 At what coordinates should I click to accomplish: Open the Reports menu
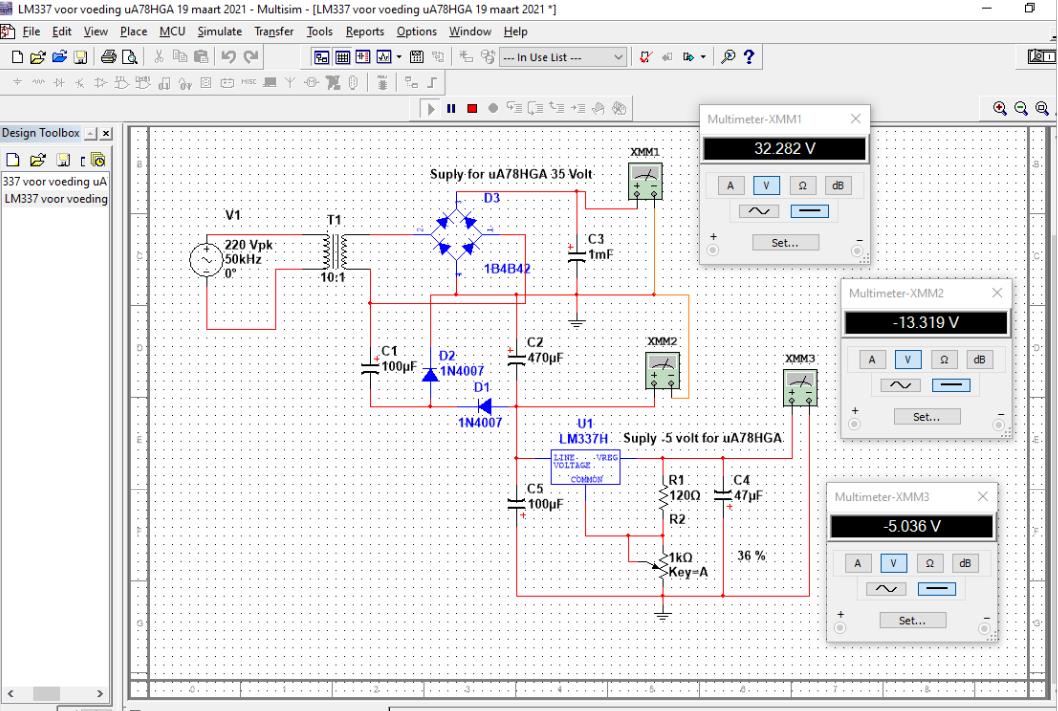(x=365, y=32)
